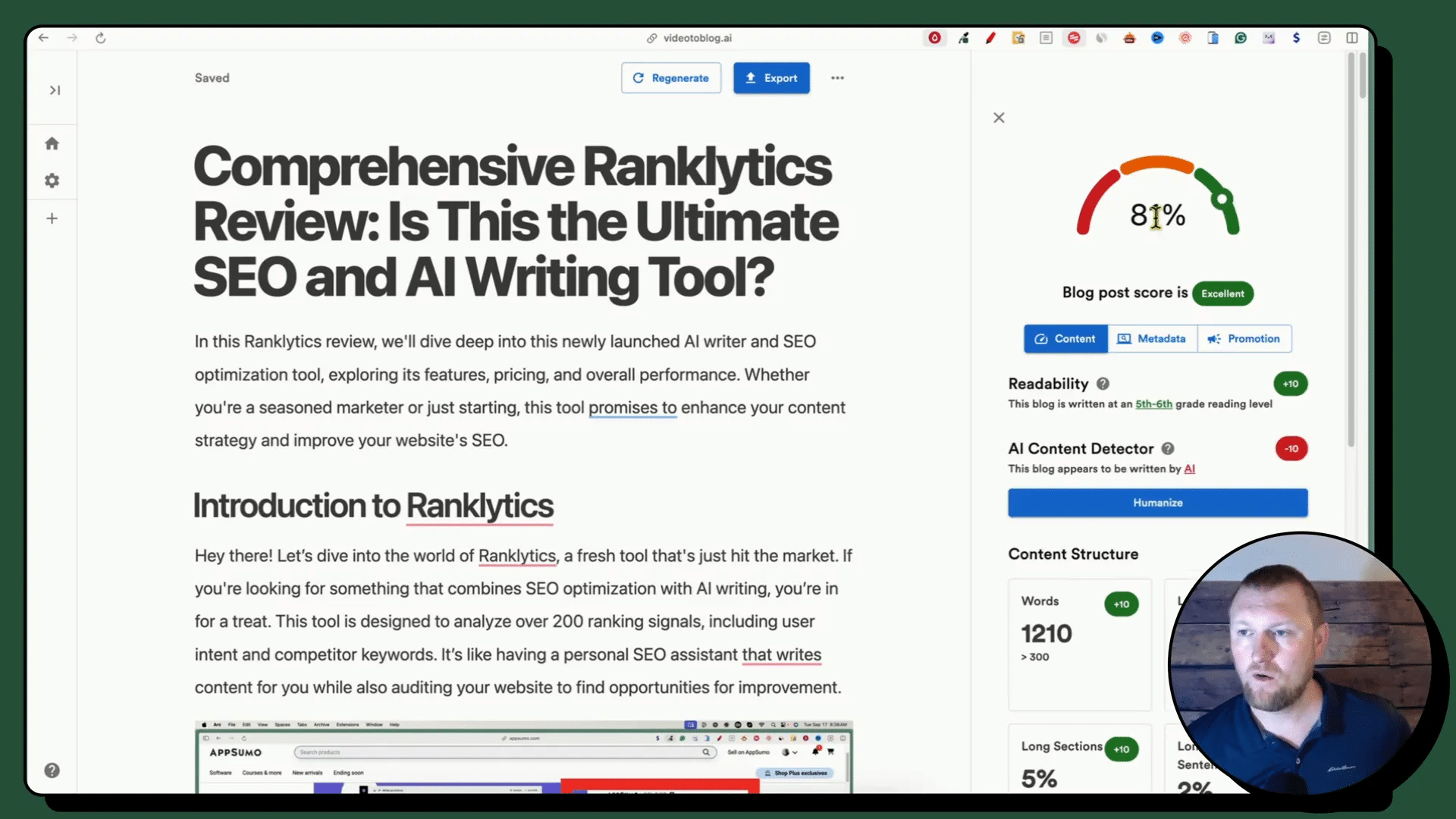Open the red marker pen extension

point(990,38)
